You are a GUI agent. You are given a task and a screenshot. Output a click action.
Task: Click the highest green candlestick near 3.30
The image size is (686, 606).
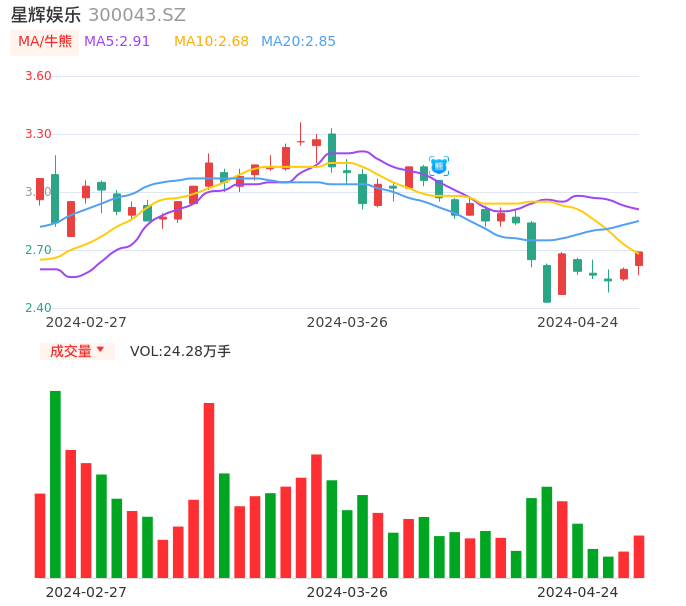332,150
